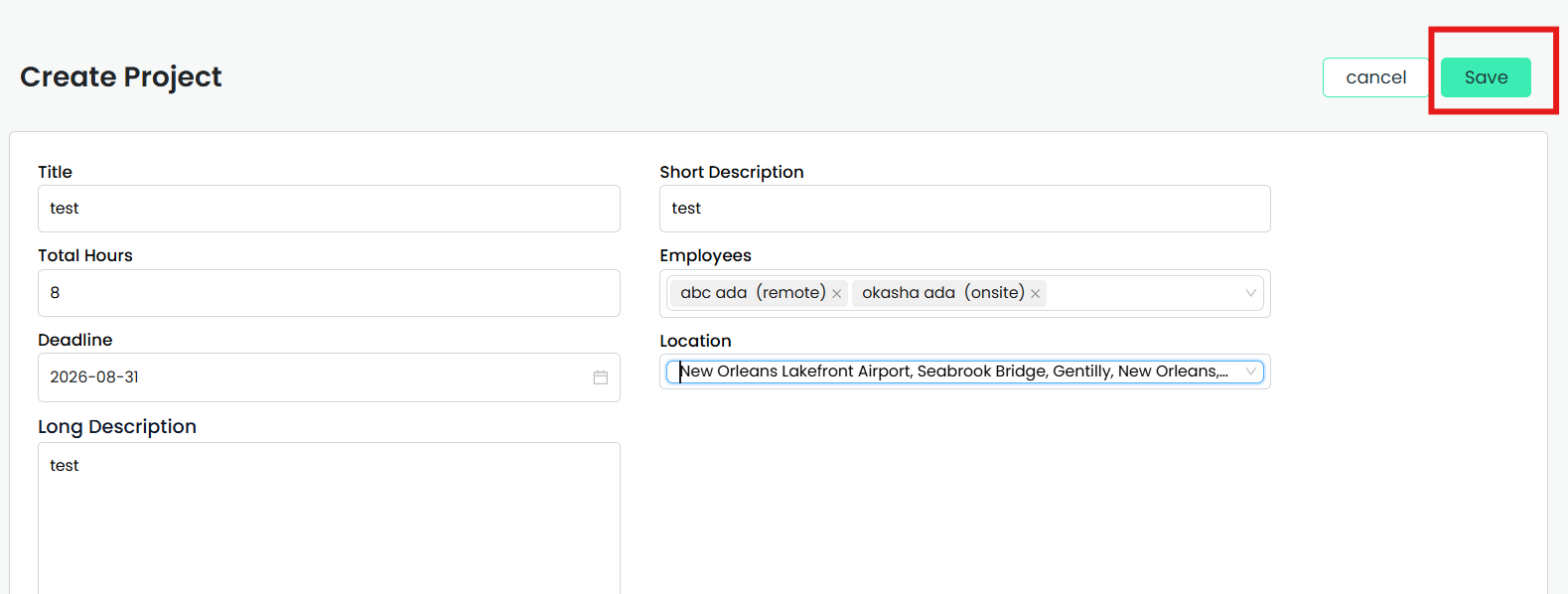This screenshot has height=594, width=1568.
Task: Select the Long Description label
Action: tap(117, 426)
